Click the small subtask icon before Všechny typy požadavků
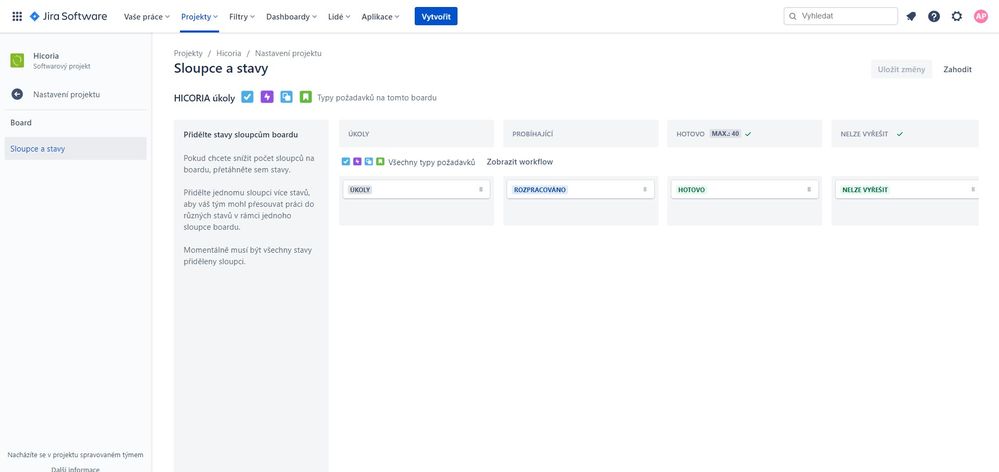 [369, 162]
